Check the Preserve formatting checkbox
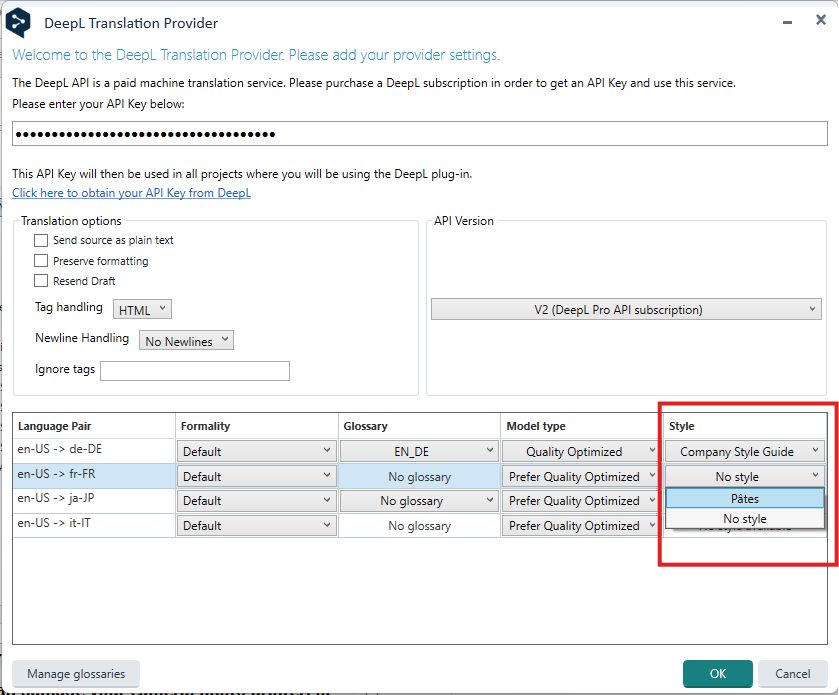This screenshot has width=839, height=695. pos(41,260)
